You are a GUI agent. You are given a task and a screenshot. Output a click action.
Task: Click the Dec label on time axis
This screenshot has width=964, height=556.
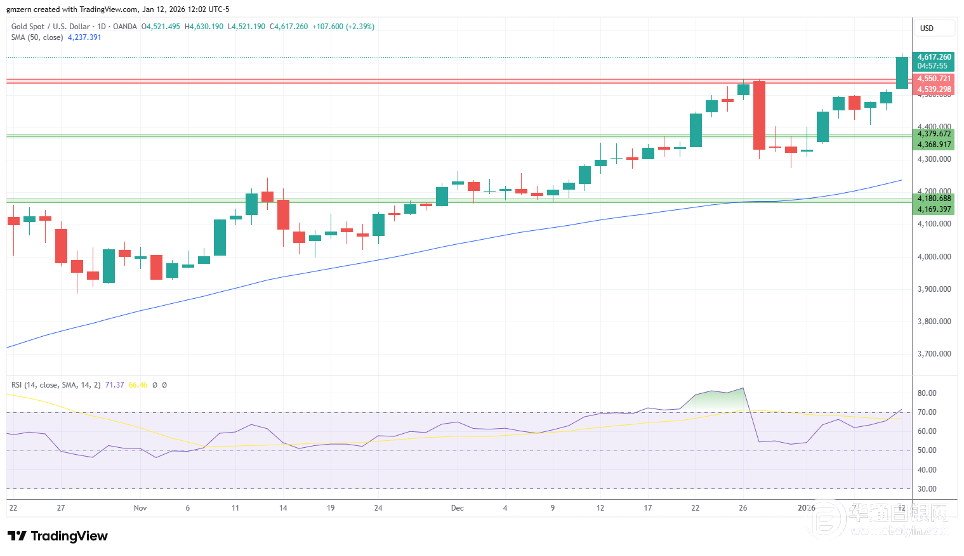(457, 507)
